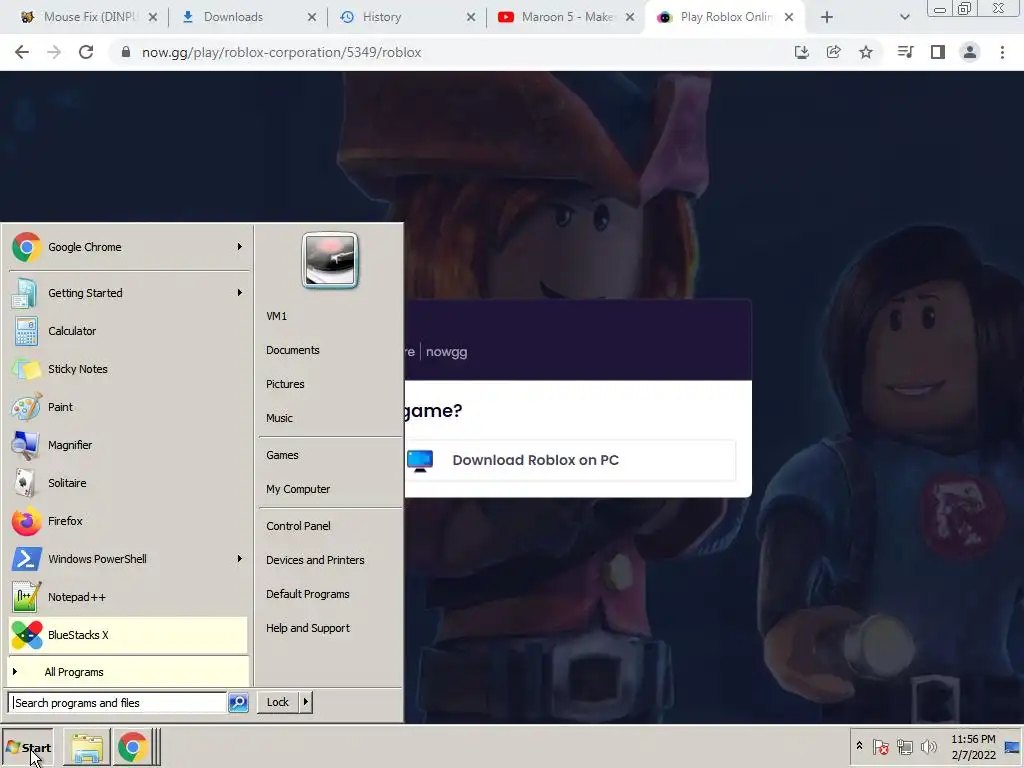Click the Action Center flag tray icon
Viewport: 1024px width, 768px height.
[880, 746]
